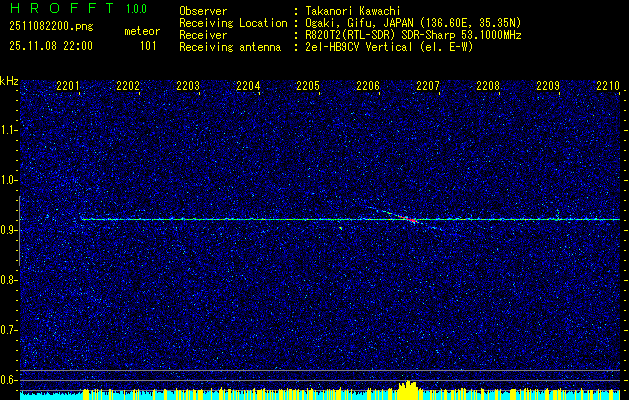
Task: Click the signal power peak in bottom bar graph
Action: pos(408,390)
